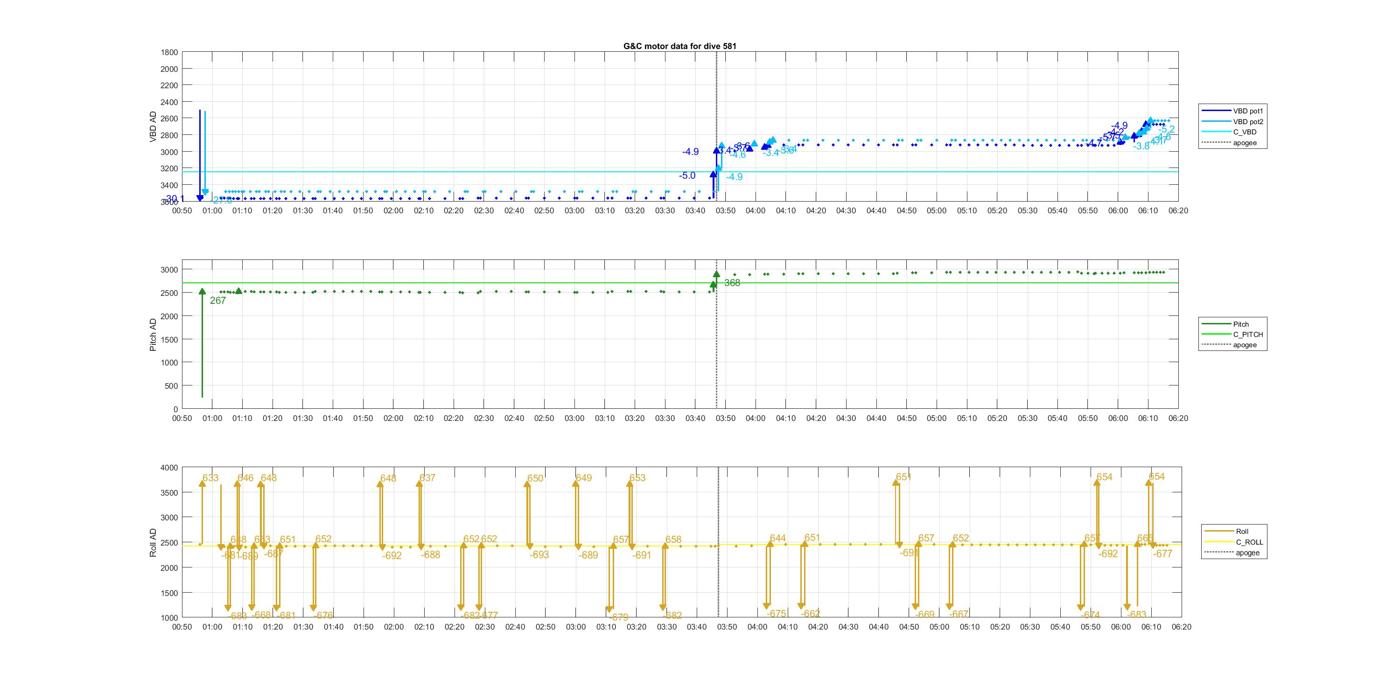The height and width of the screenshot is (693, 1400).
Task: Click the horizontal C_PITCH line in Pitch plot
Action: 680,282
